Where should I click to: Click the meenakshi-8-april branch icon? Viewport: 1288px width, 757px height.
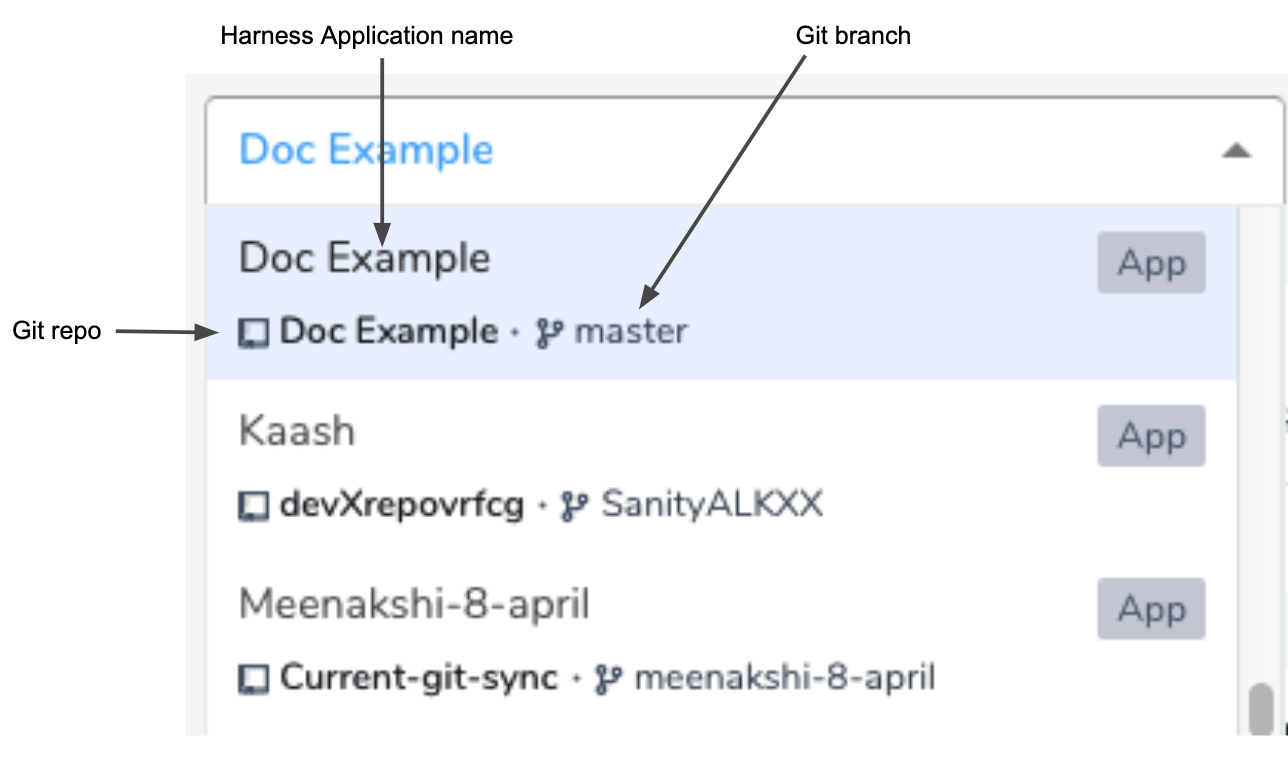608,680
